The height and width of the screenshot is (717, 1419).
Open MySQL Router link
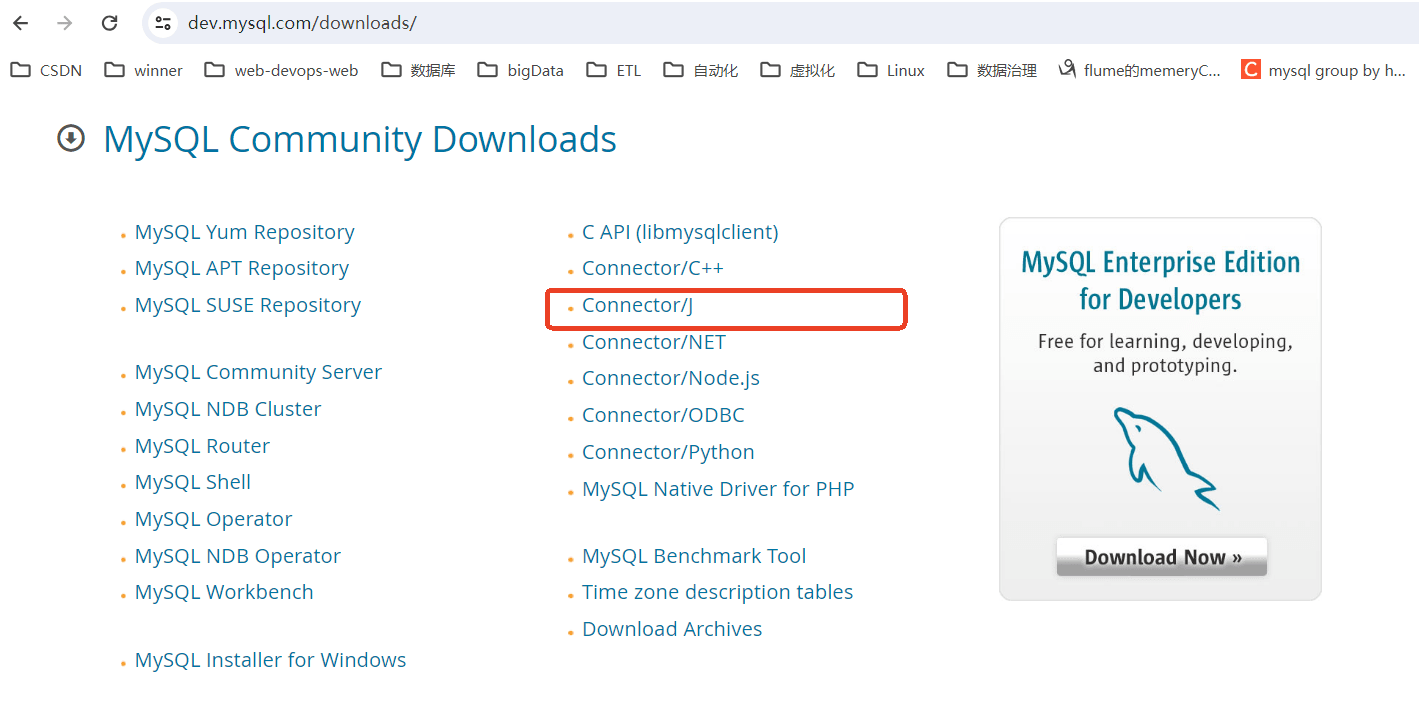202,446
